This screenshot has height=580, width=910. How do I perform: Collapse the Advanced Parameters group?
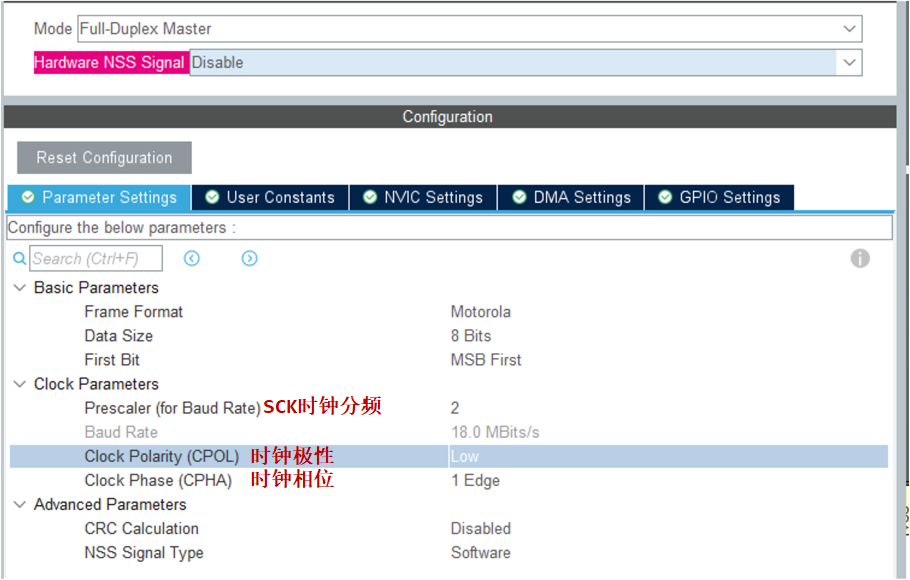pos(20,505)
